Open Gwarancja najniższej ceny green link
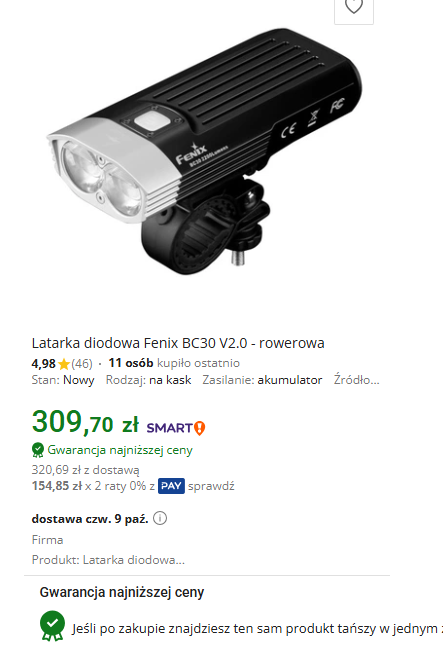 point(120,450)
